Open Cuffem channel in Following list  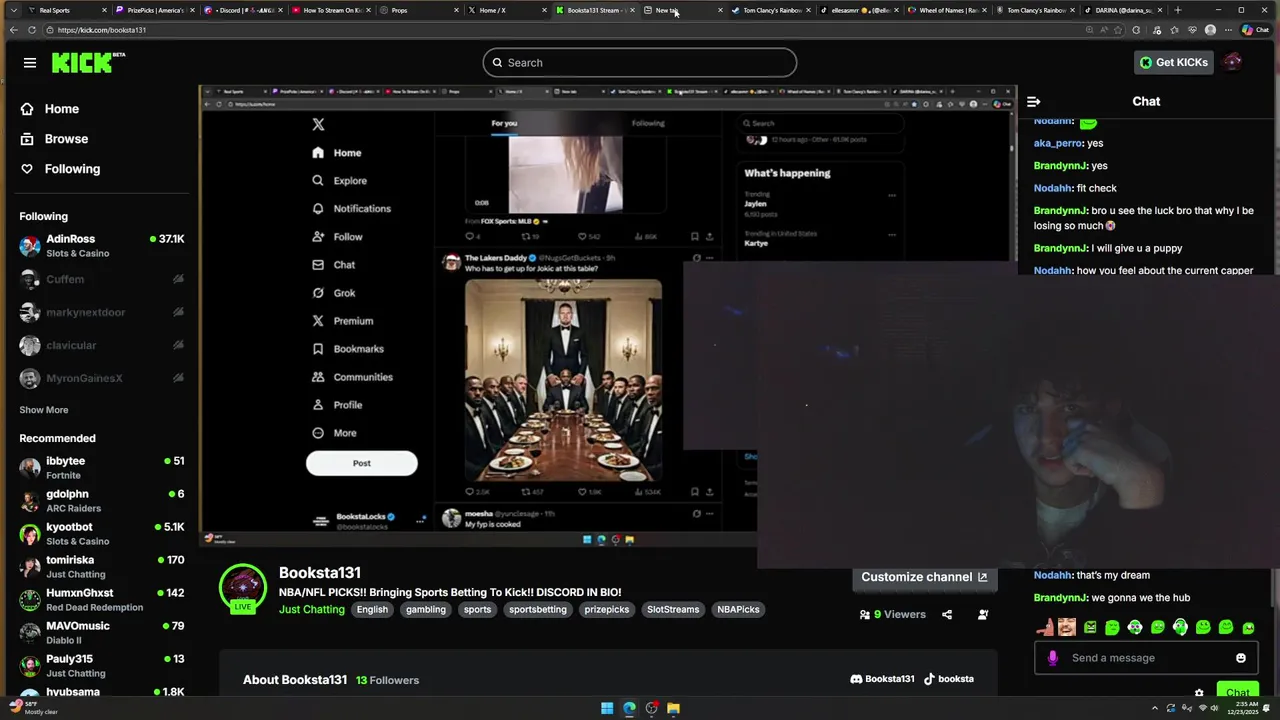click(100, 279)
